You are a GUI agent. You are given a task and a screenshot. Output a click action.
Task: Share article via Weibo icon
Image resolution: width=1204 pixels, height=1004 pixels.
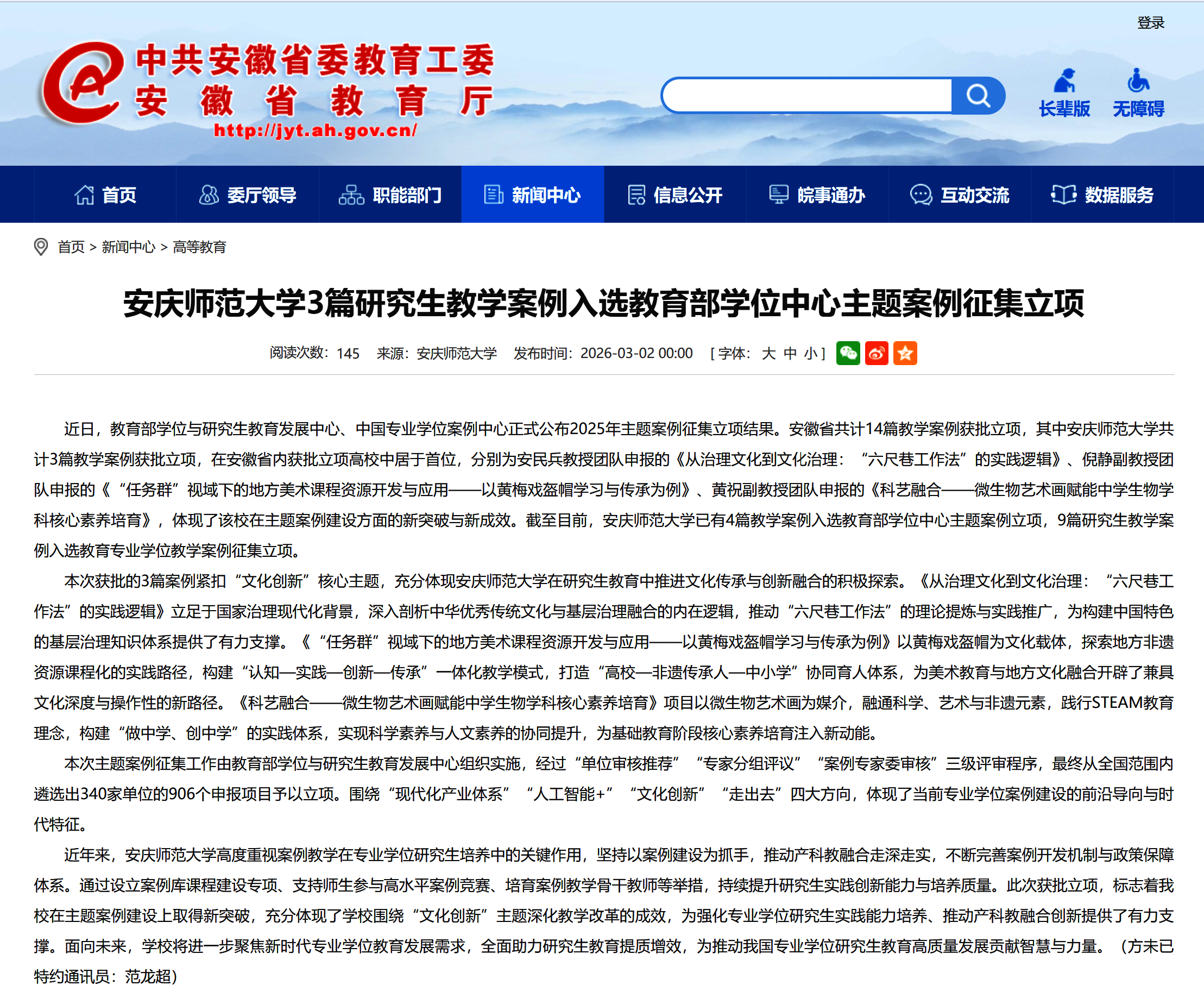coord(877,353)
